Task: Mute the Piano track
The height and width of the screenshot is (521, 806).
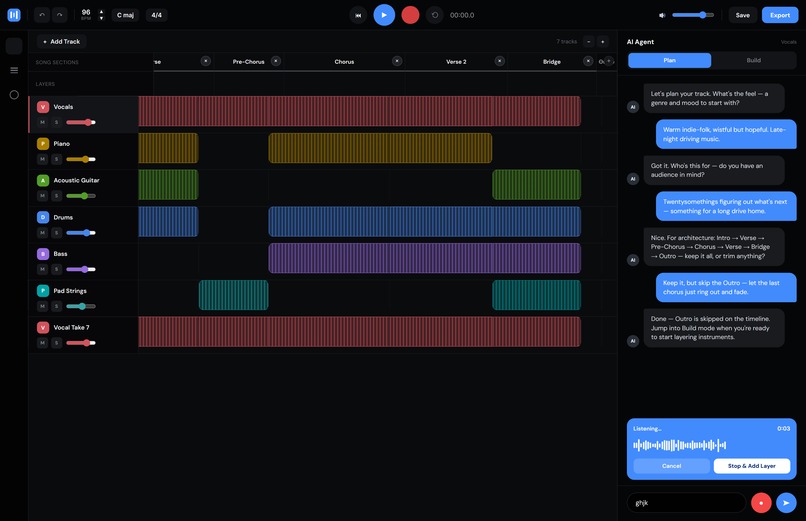Action: (x=43, y=159)
